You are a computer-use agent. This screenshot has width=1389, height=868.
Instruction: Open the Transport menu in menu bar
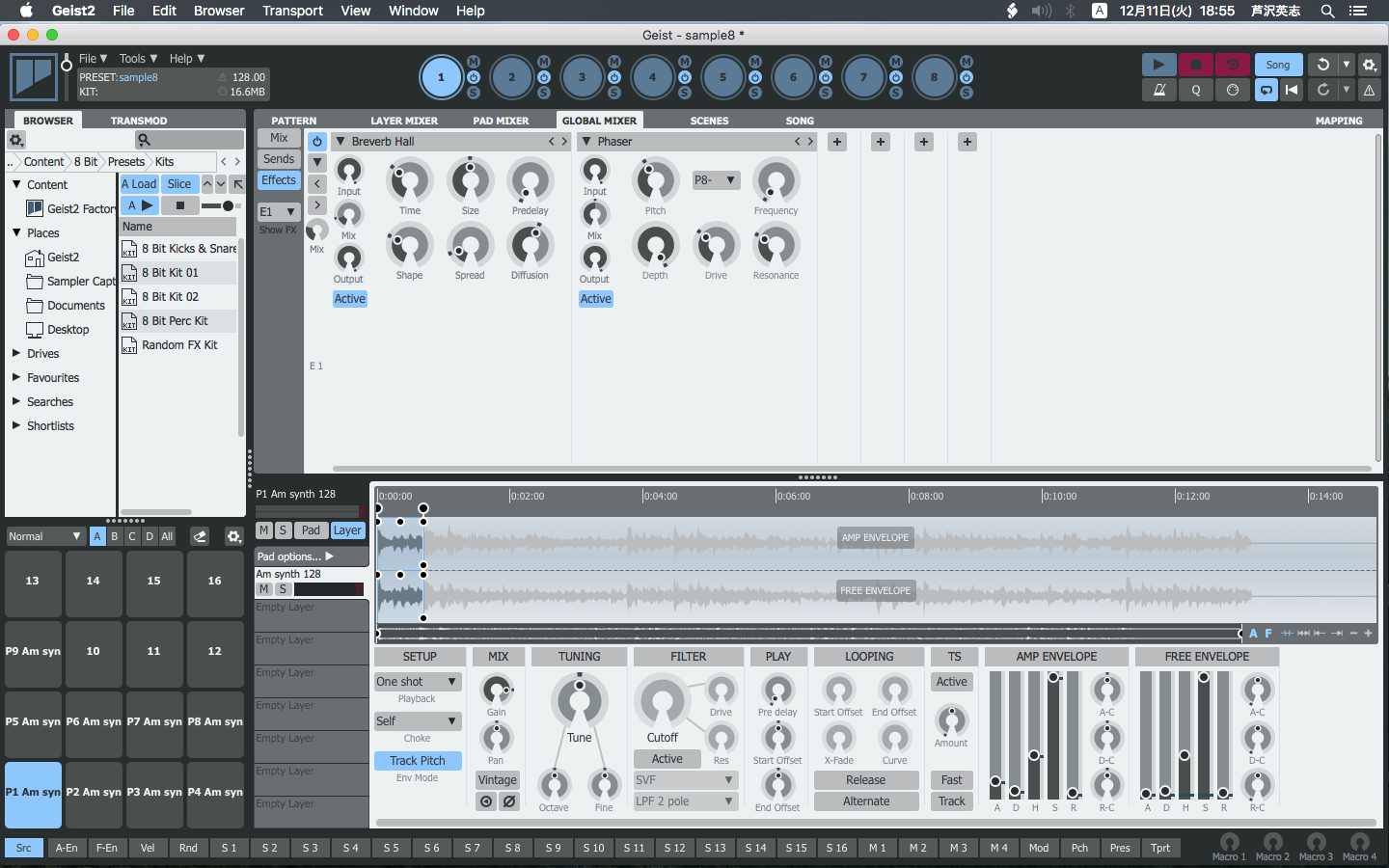tap(292, 11)
